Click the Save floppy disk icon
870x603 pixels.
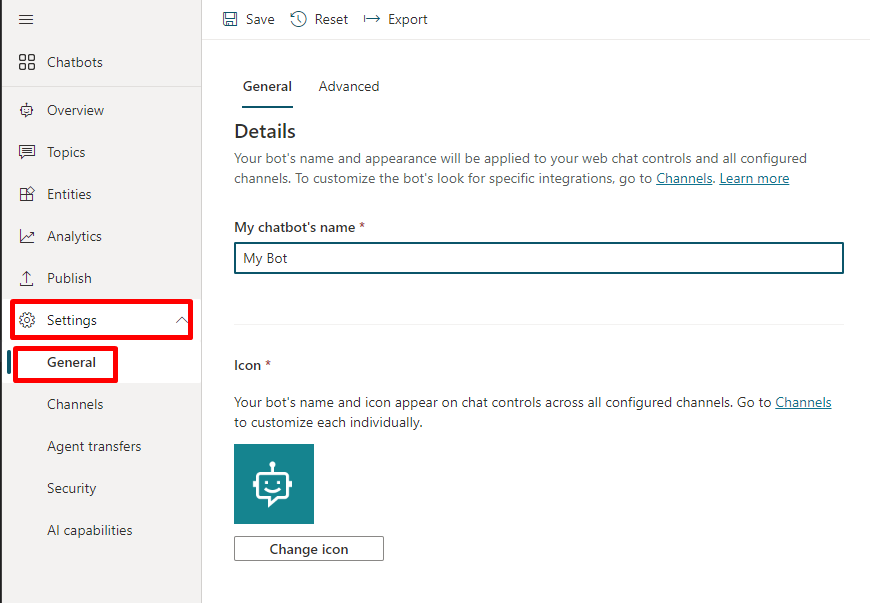230,19
